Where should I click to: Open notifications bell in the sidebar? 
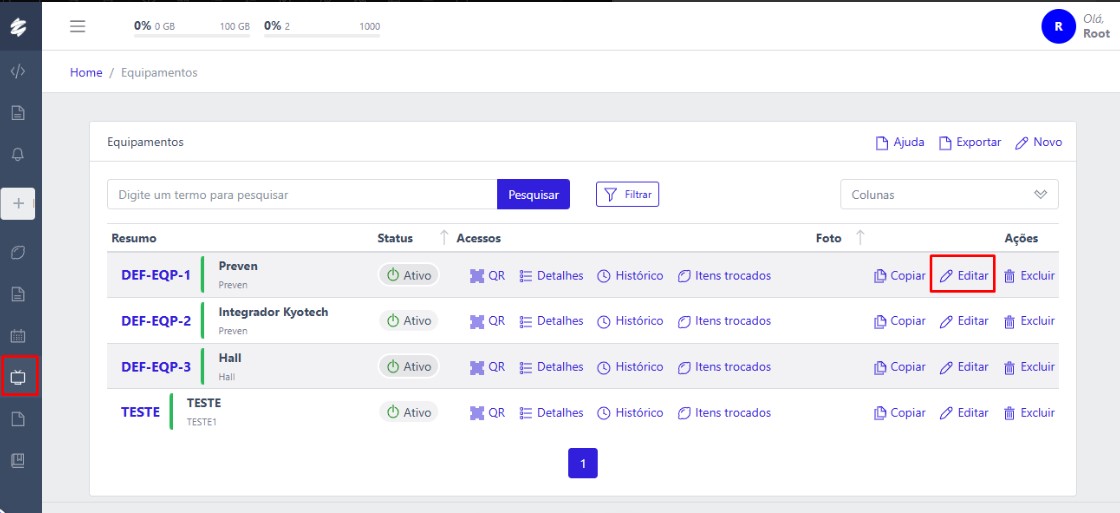click(18, 155)
